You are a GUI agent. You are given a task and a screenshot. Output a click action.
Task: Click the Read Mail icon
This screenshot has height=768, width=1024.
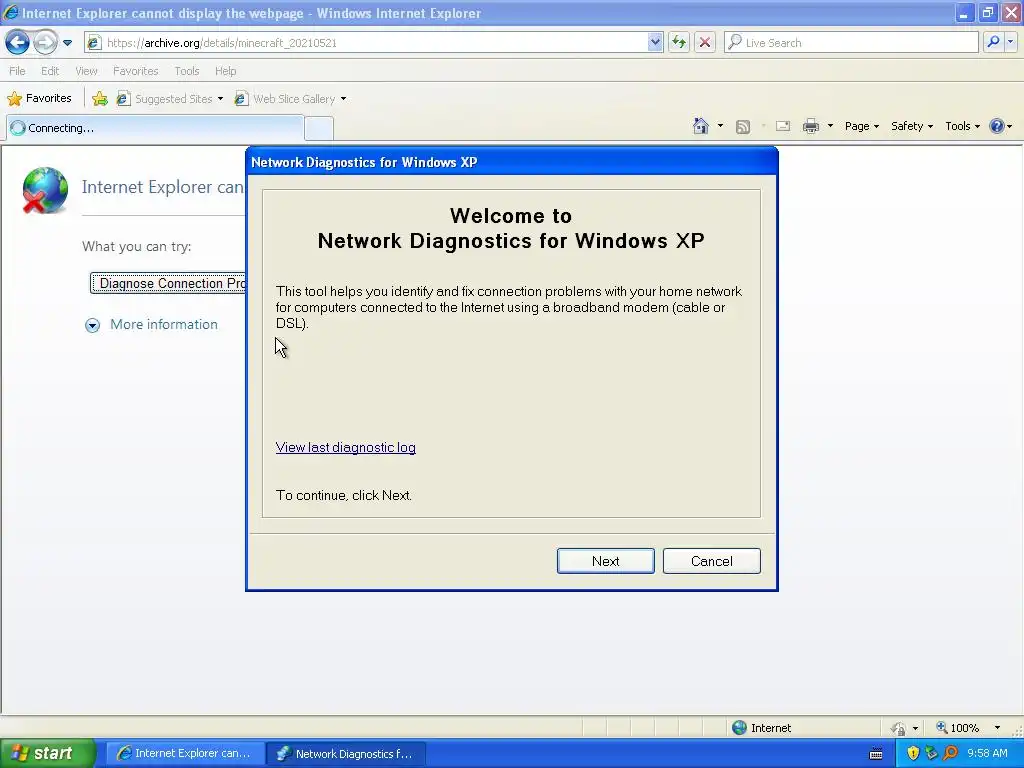[783, 127]
